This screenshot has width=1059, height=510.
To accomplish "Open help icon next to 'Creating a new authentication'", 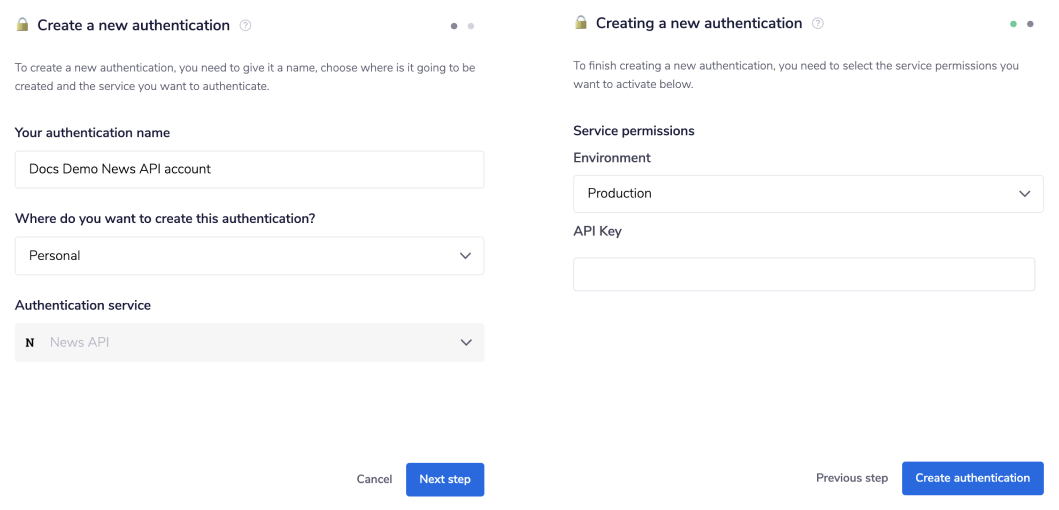I will 818,23.
